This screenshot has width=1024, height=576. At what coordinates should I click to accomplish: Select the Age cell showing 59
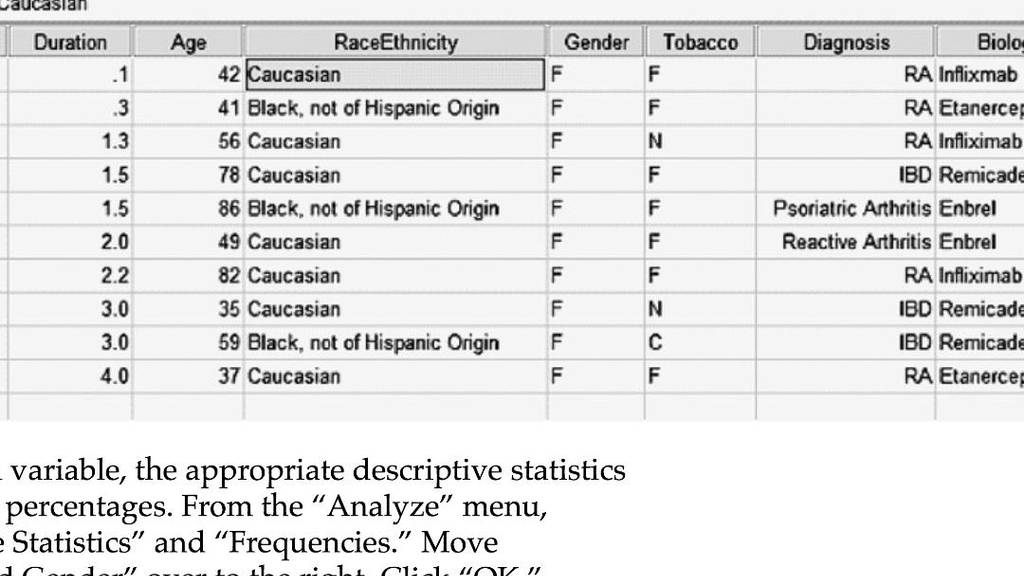[x=188, y=343]
